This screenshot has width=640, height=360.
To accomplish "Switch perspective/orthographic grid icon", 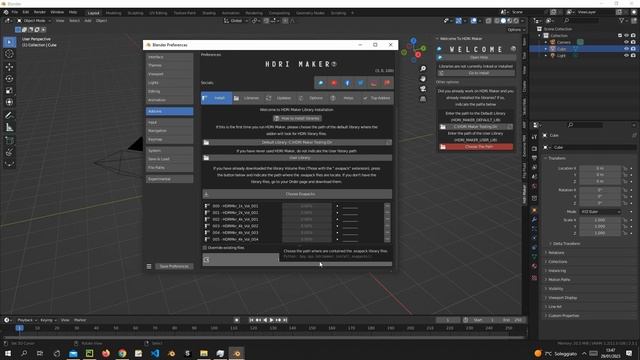I will [x=423, y=99].
